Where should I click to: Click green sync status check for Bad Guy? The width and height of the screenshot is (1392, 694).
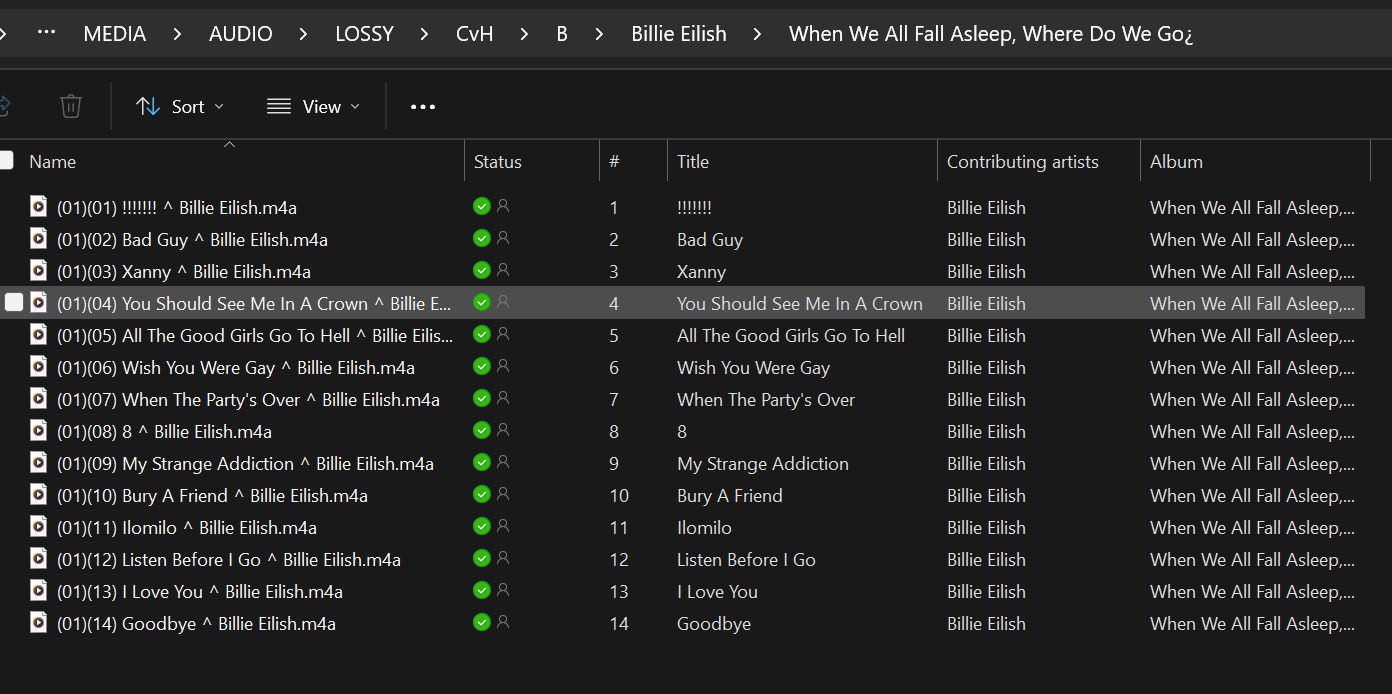pyautogui.click(x=482, y=238)
